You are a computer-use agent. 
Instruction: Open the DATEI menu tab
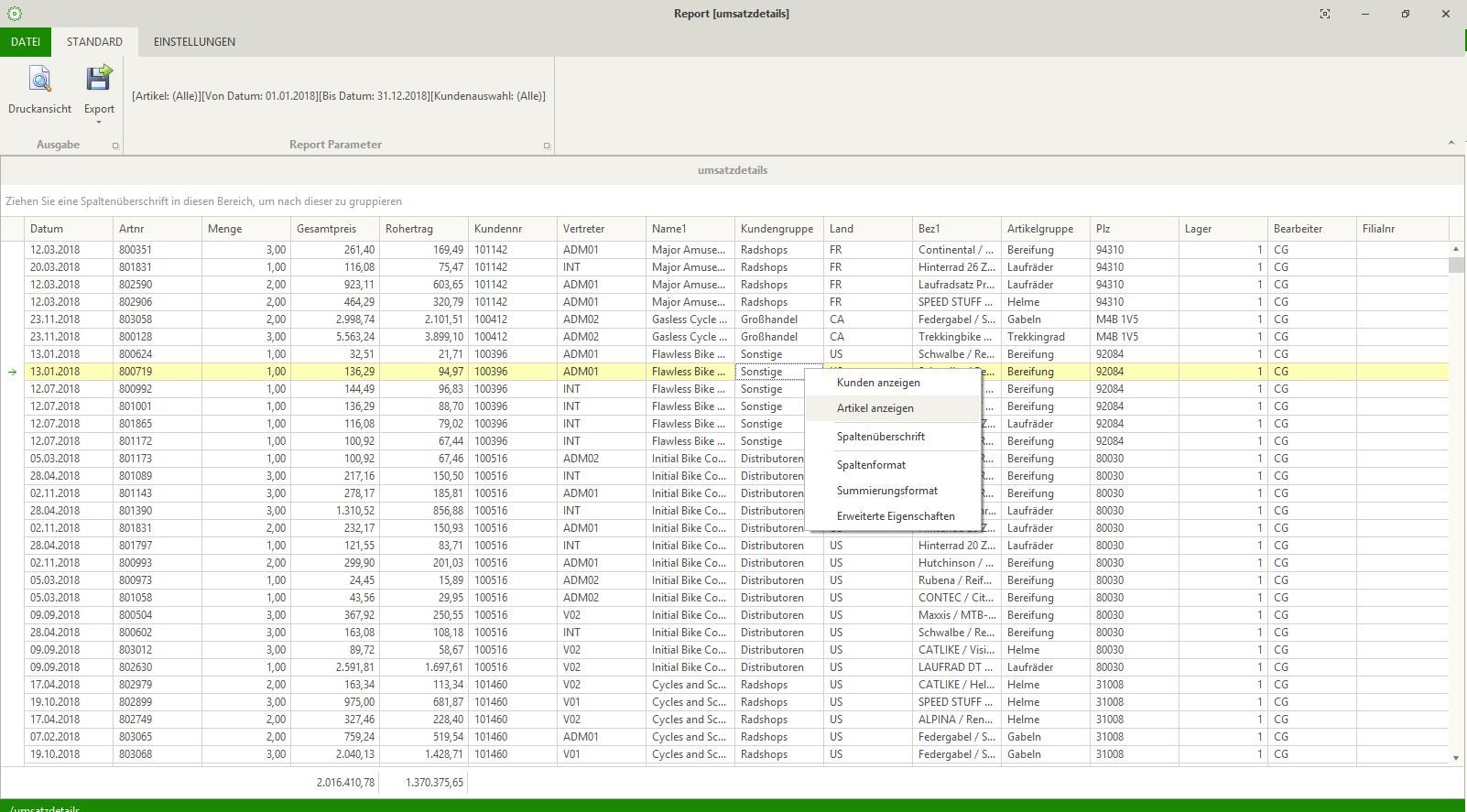click(26, 42)
